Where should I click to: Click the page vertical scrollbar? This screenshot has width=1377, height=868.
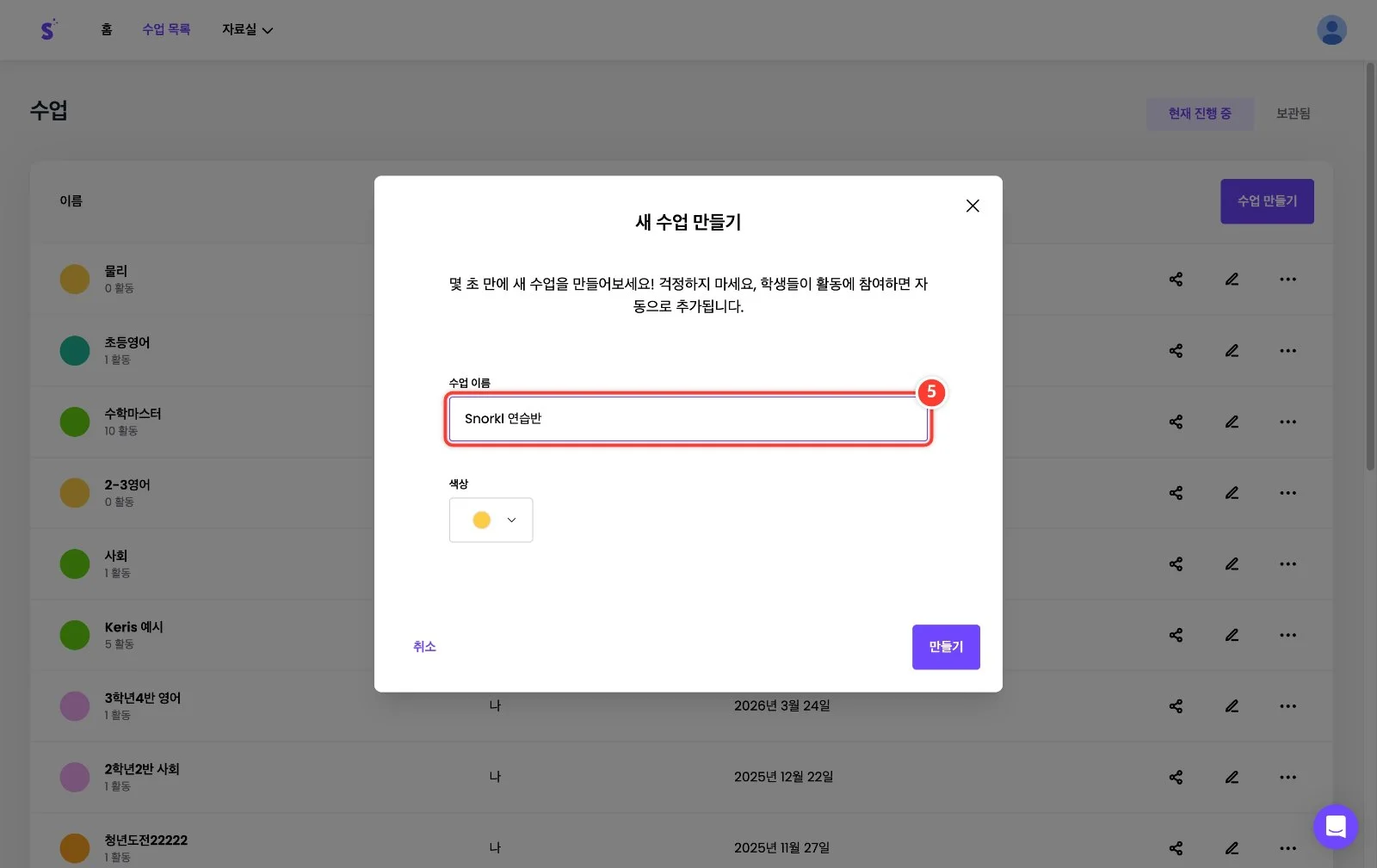[x=1370, y=267]
